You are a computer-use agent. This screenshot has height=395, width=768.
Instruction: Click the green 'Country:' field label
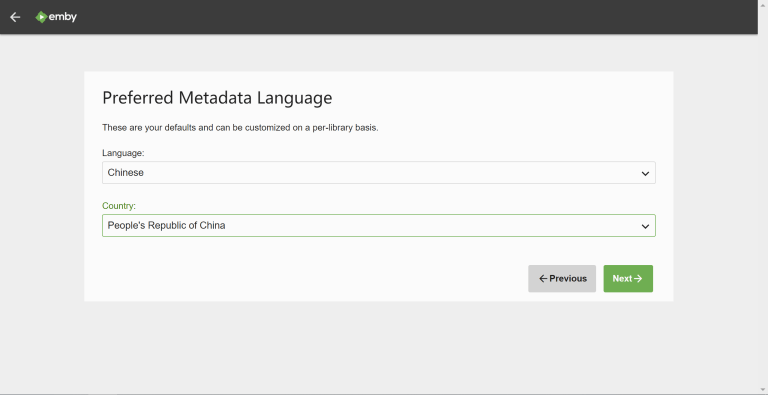pos(119,206)
